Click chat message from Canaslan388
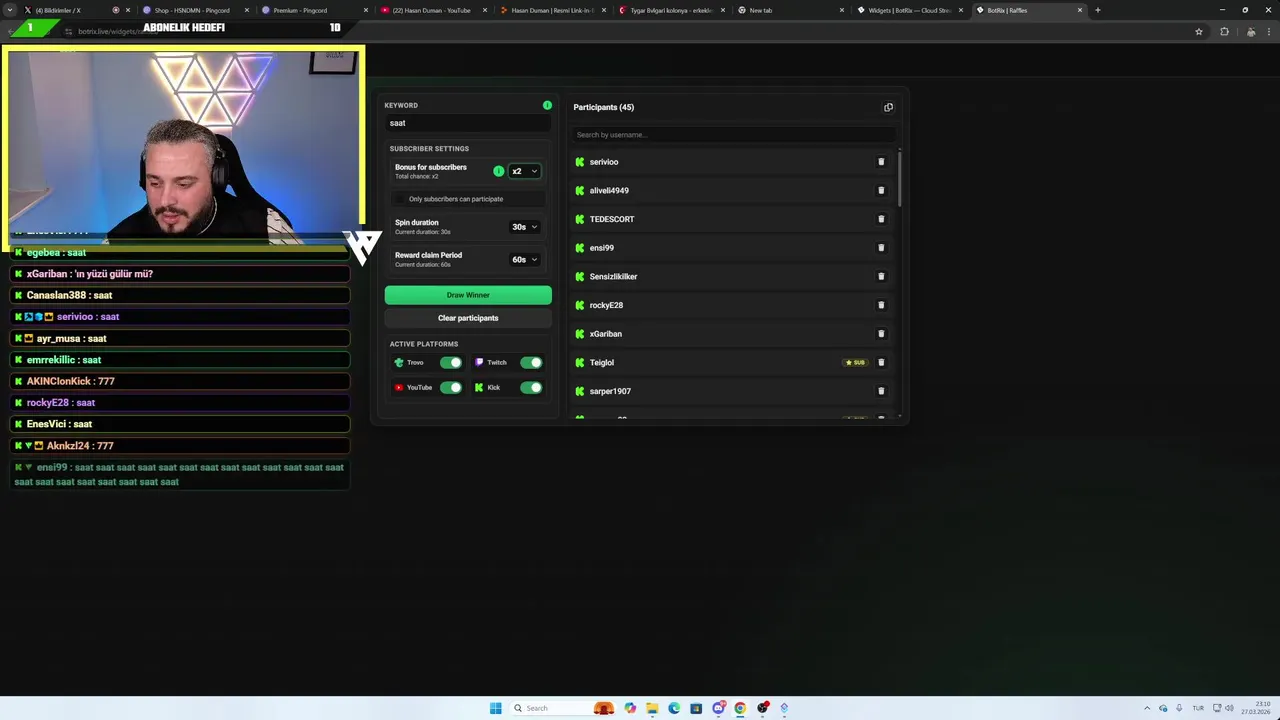Viewport: 1280px width, 720px height. coord(181,295)
